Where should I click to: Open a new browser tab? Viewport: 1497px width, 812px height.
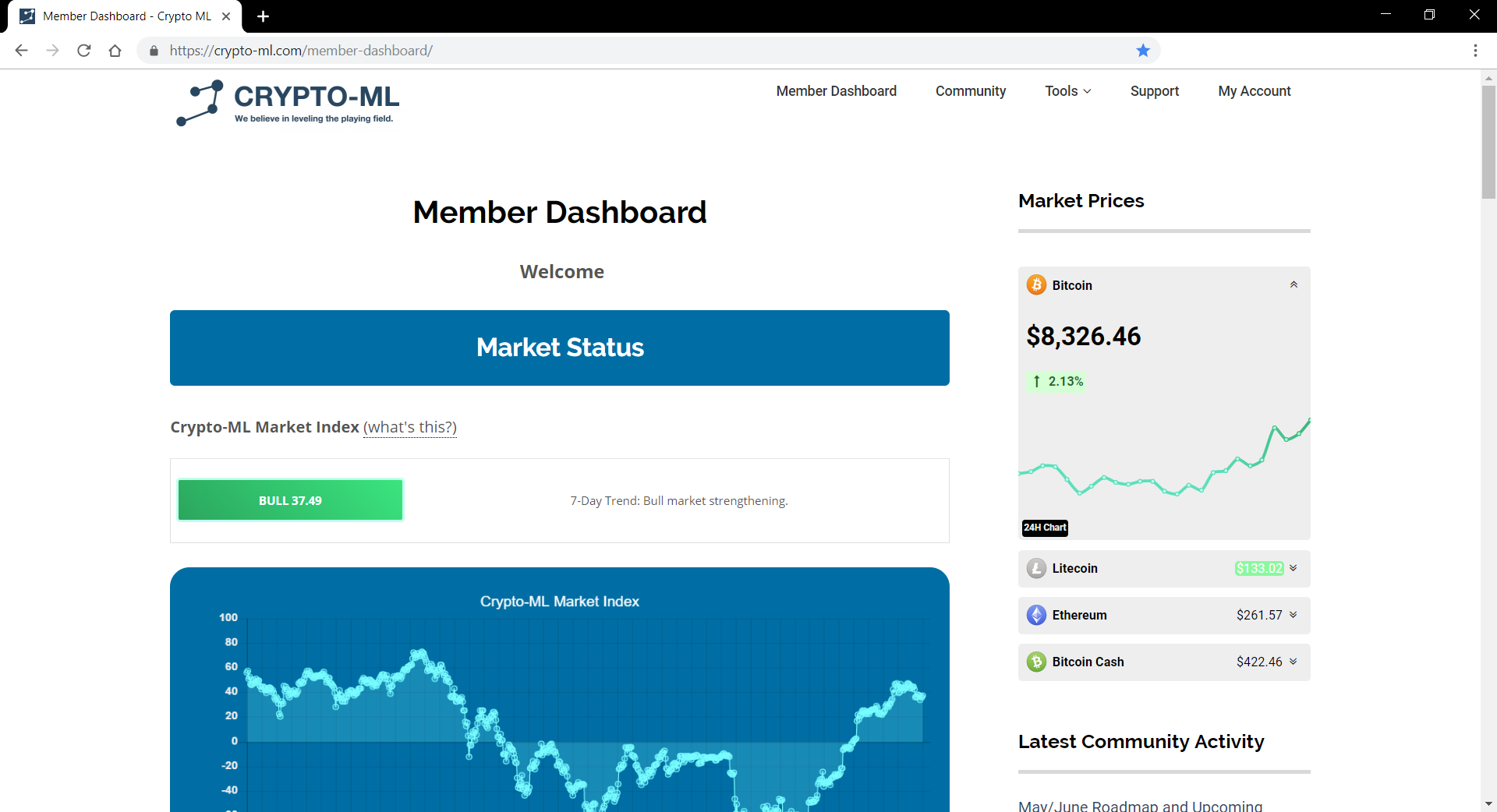tap(263, 16)
